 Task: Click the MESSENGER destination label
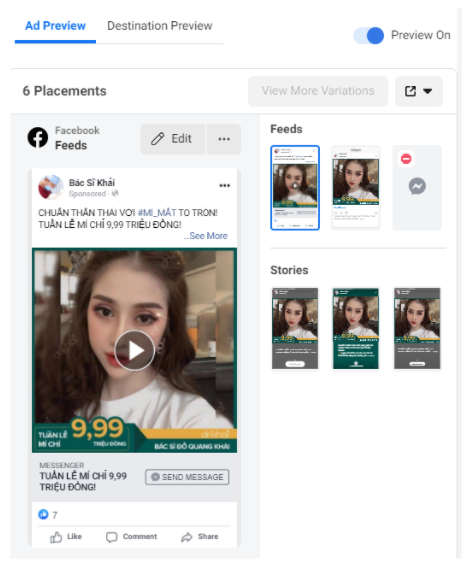coord(62,465)
